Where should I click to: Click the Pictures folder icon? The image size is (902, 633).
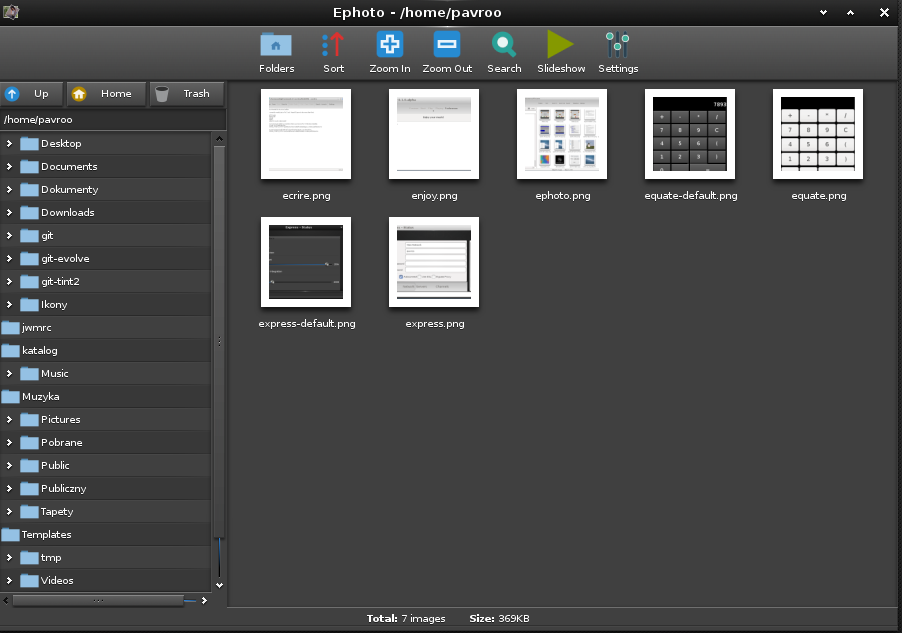point(29,420)
